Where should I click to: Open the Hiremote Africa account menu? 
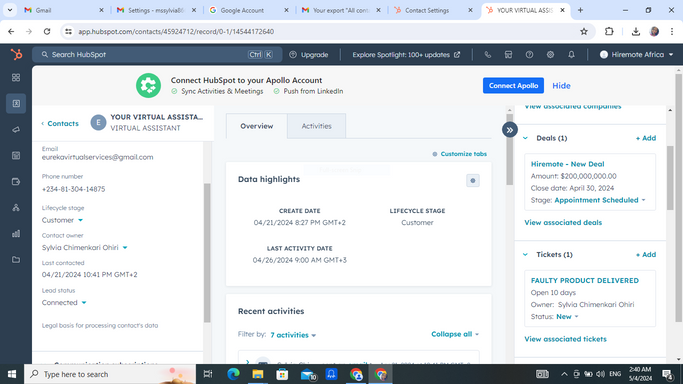click(636, 54)
